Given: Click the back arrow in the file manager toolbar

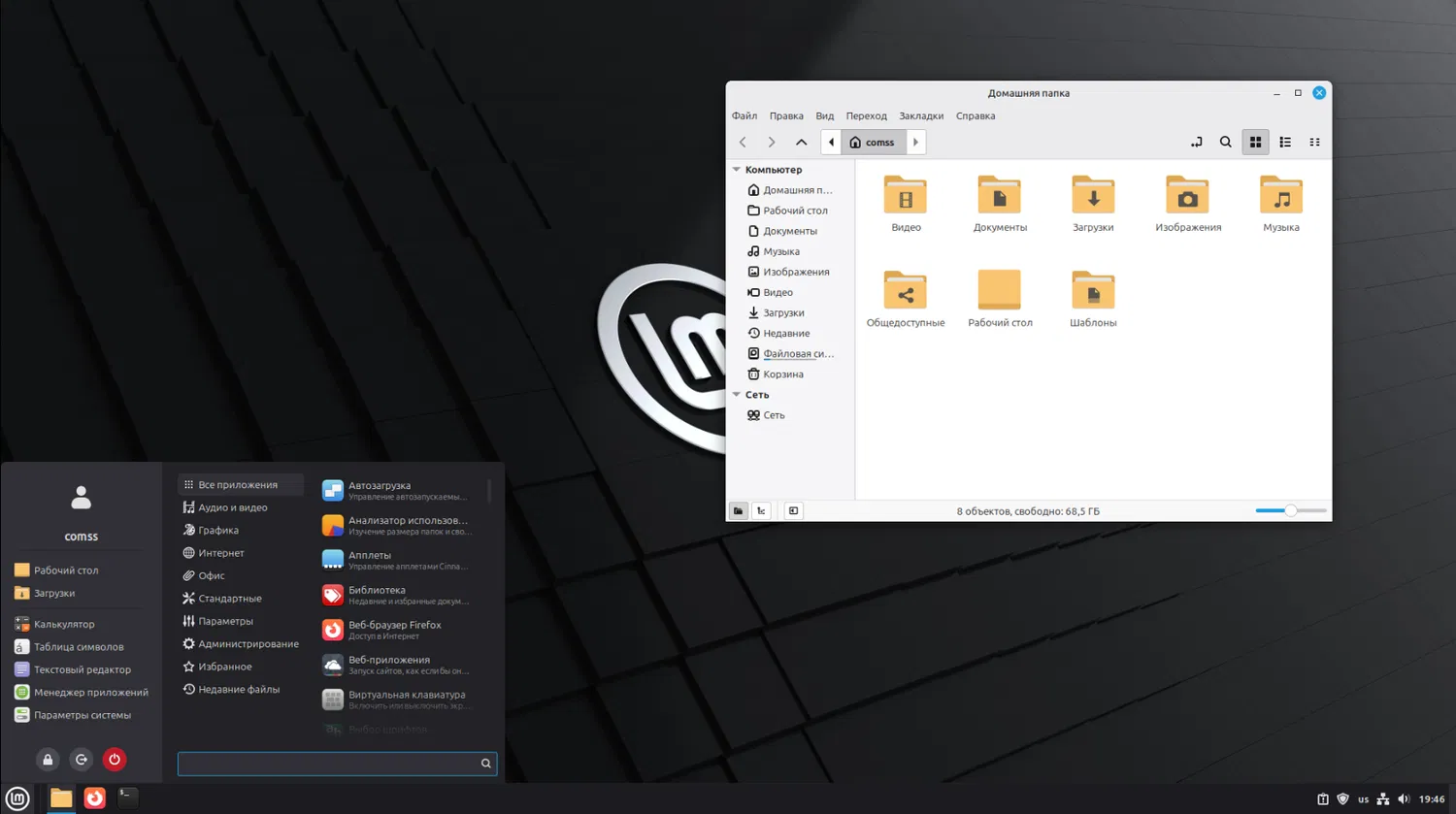Looking at the screenshot, I should coord(744,143).
